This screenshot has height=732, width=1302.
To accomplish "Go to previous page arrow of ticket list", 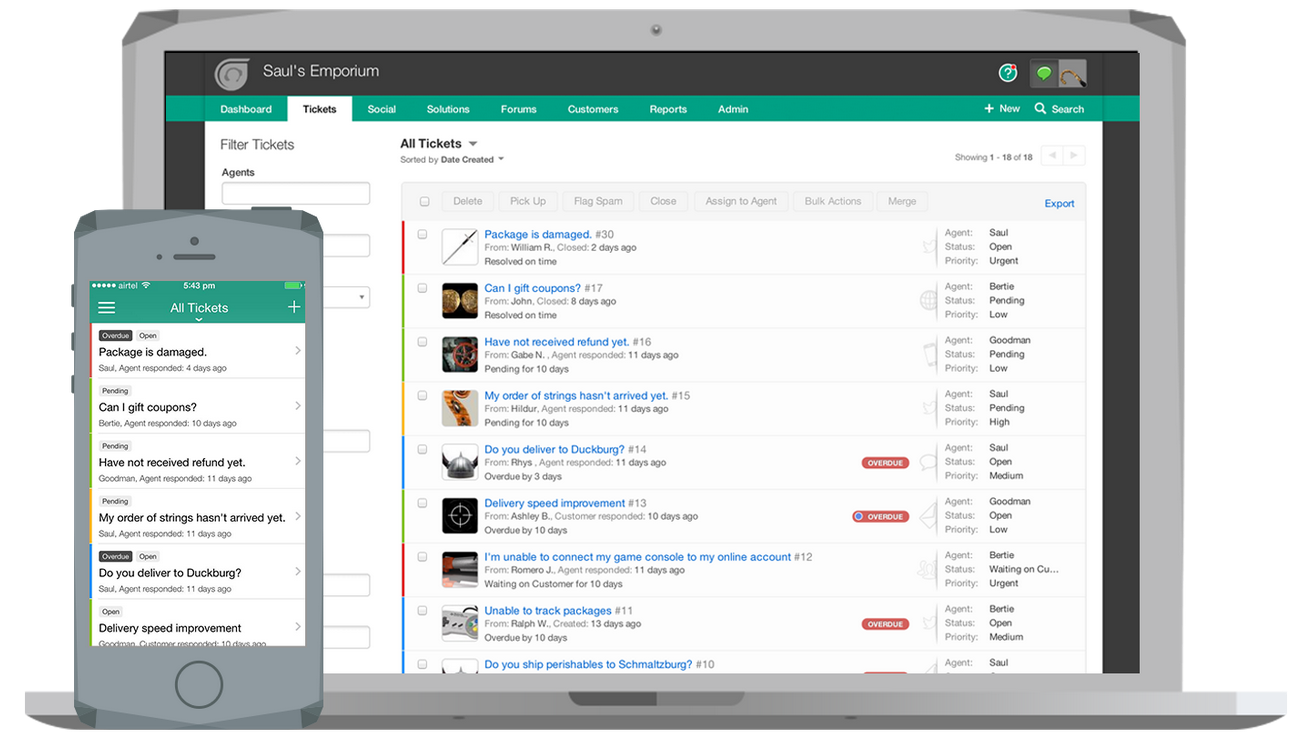I will click(1051, 155).
